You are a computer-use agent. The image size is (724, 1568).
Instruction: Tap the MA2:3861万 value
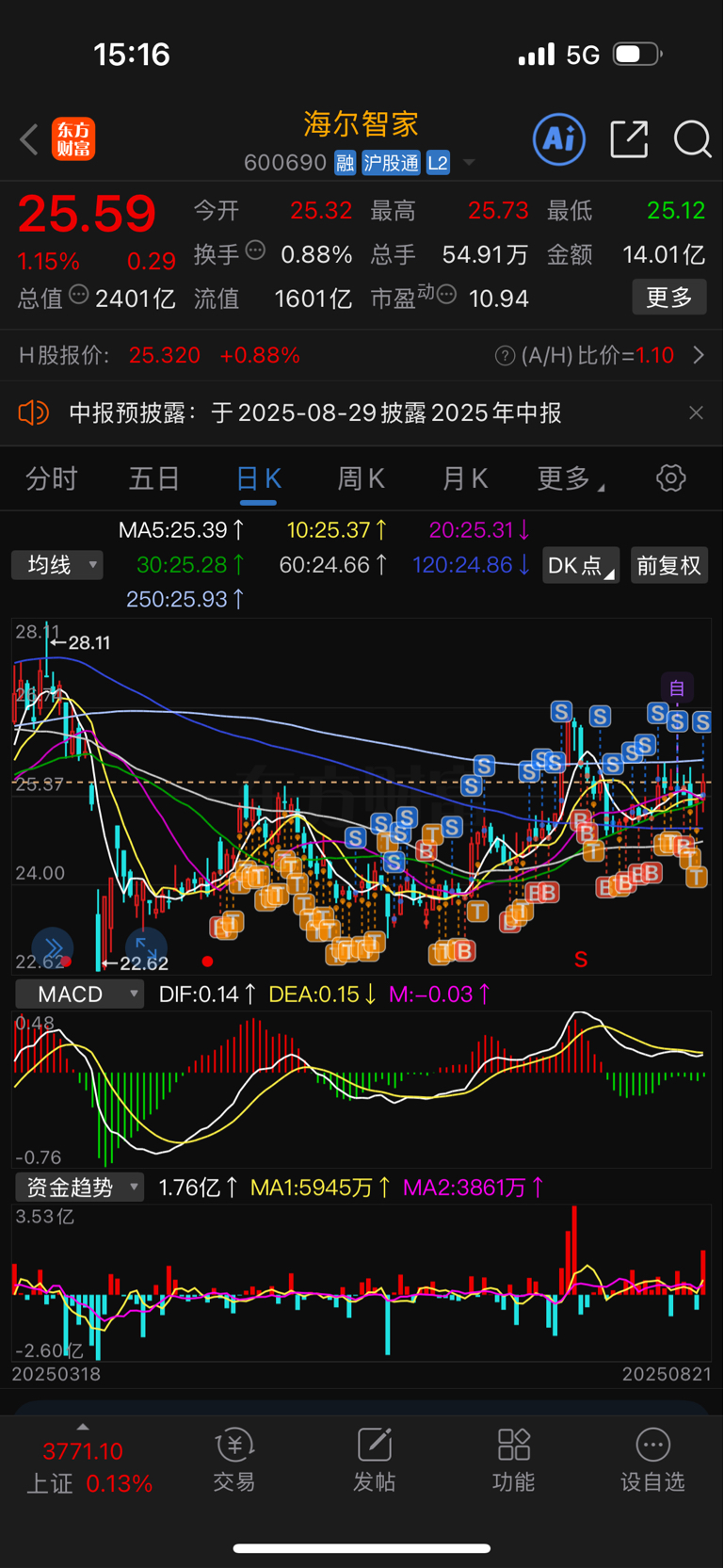coord(474,1188)
